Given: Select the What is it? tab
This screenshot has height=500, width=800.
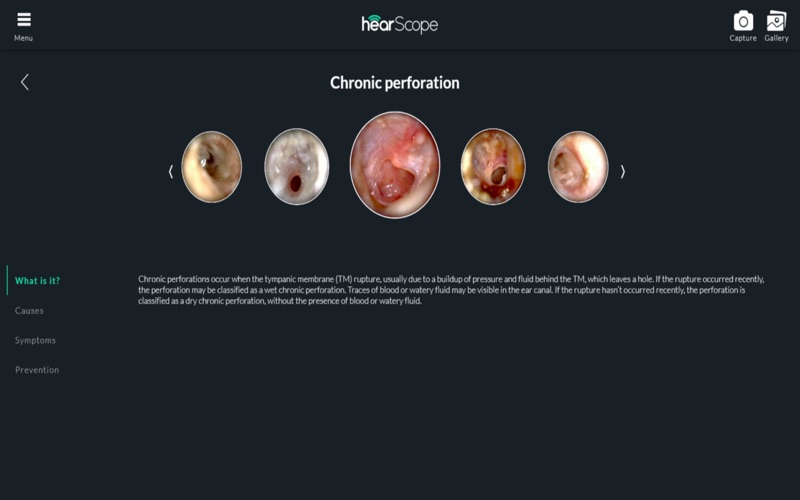Looking at the screenshot, I should click(x=37, y=281).
